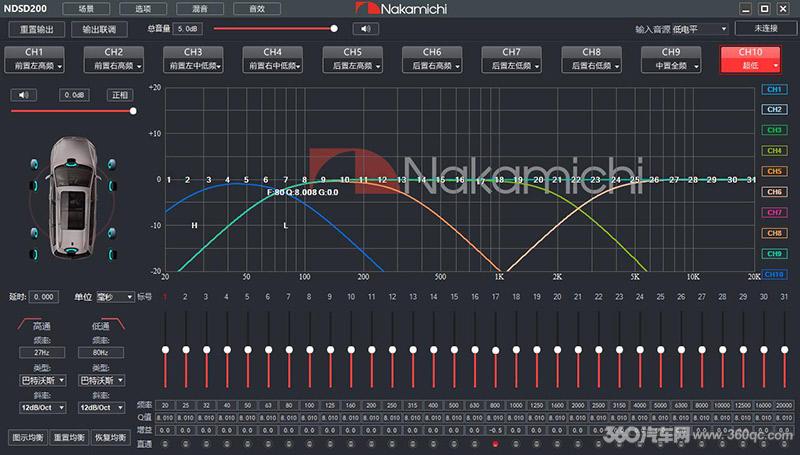Select the high-pass 高通 filter curve icon
Screen dimensions: 800x455
click(31, 324)
